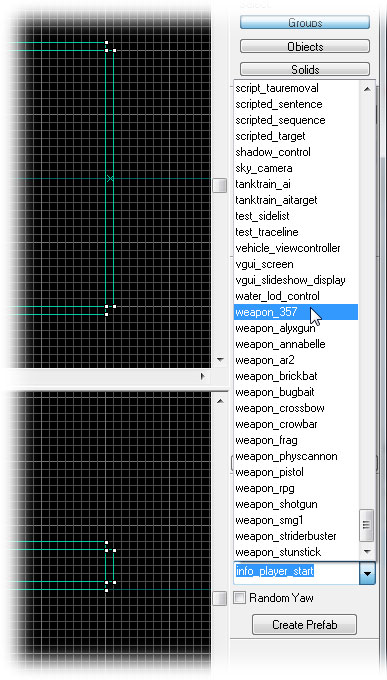
Task: Toggle the Random Yaw checkbox
Action: click(x=239, y=598)
